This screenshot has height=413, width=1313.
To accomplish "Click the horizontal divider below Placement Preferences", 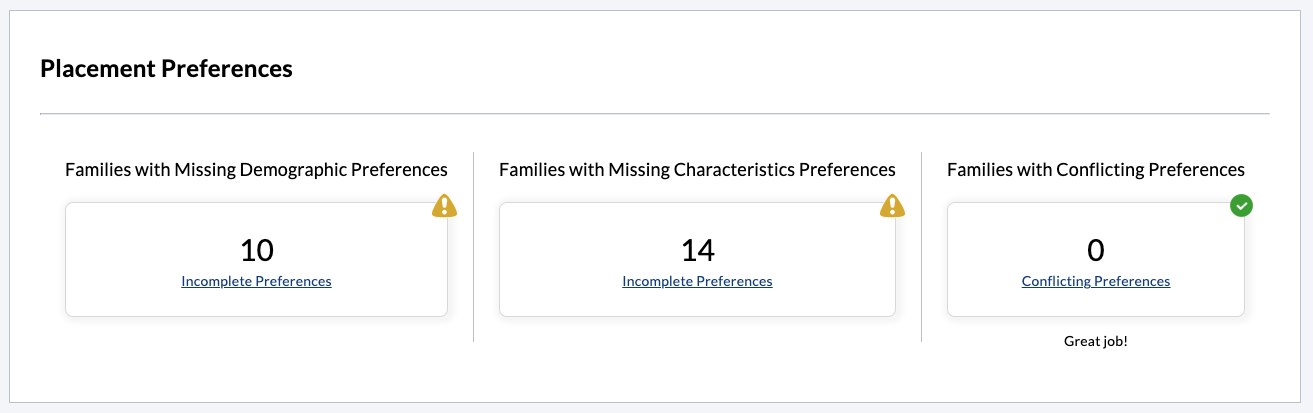I will pyautogui.click(x=654, y=114).
